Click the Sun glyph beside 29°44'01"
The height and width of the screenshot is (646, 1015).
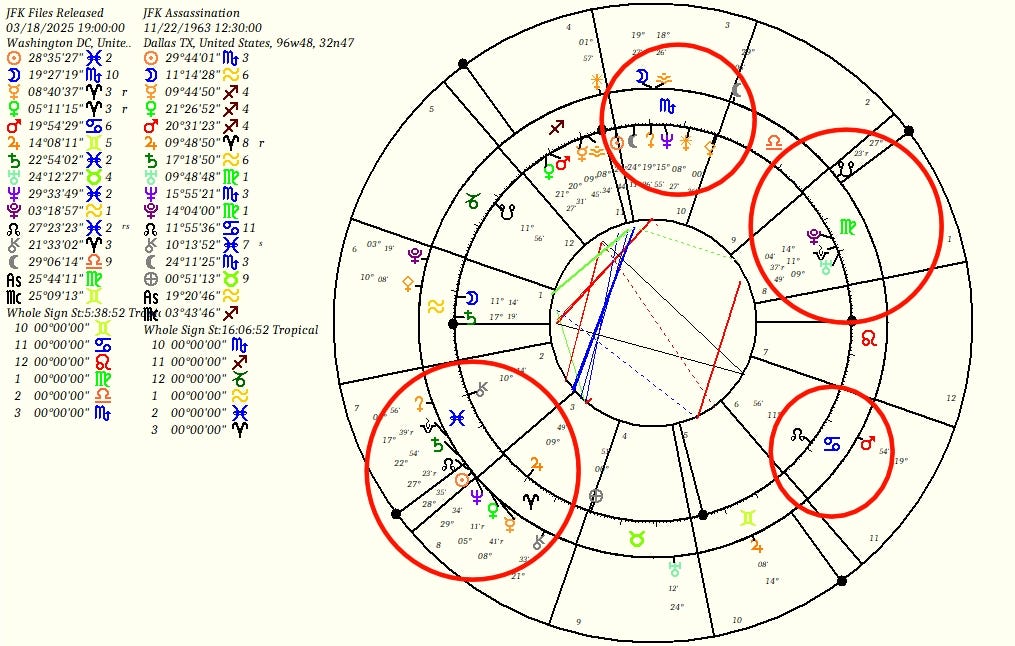pyautogui.click(x=151, y=58)
